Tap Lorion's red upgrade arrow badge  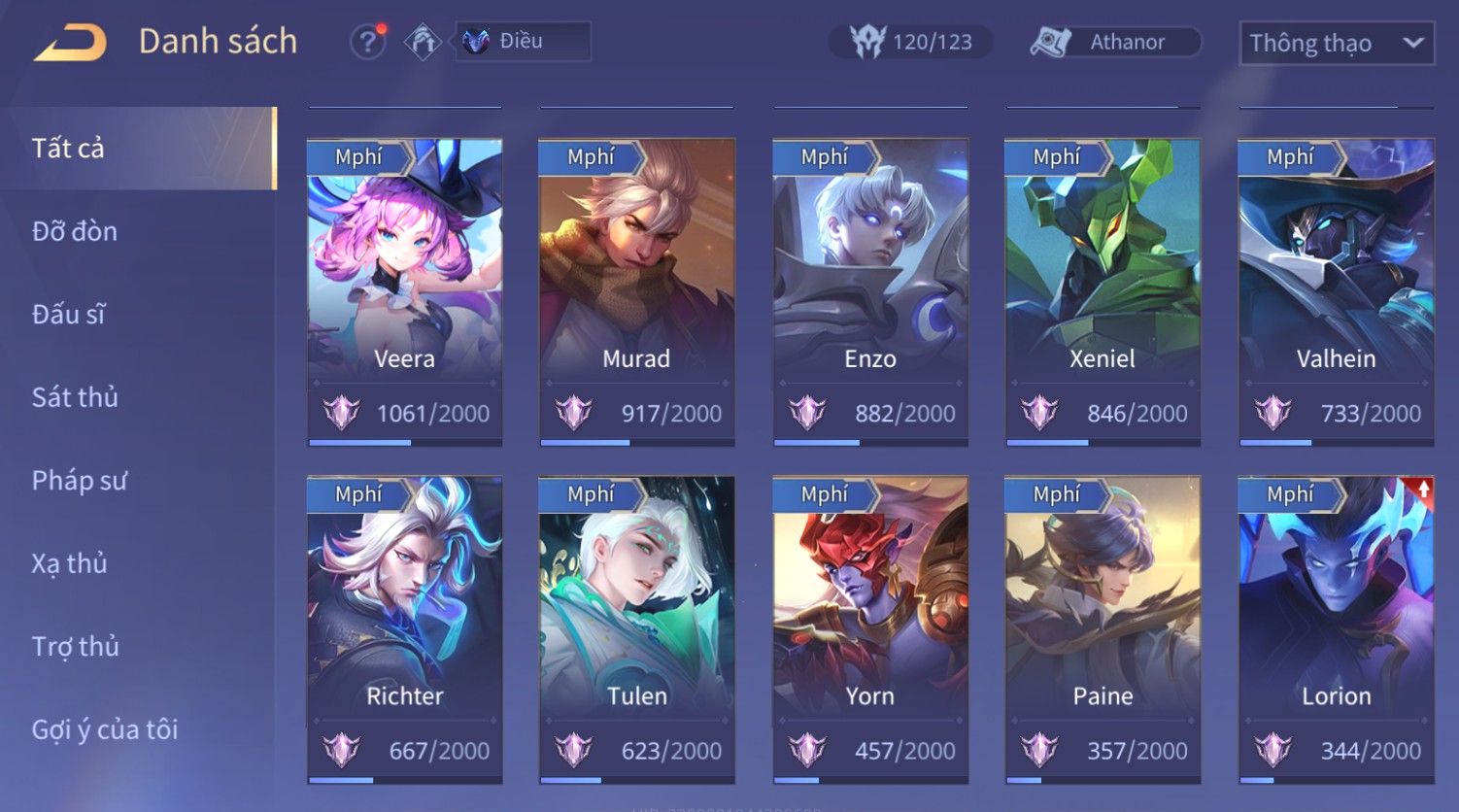1423,490
